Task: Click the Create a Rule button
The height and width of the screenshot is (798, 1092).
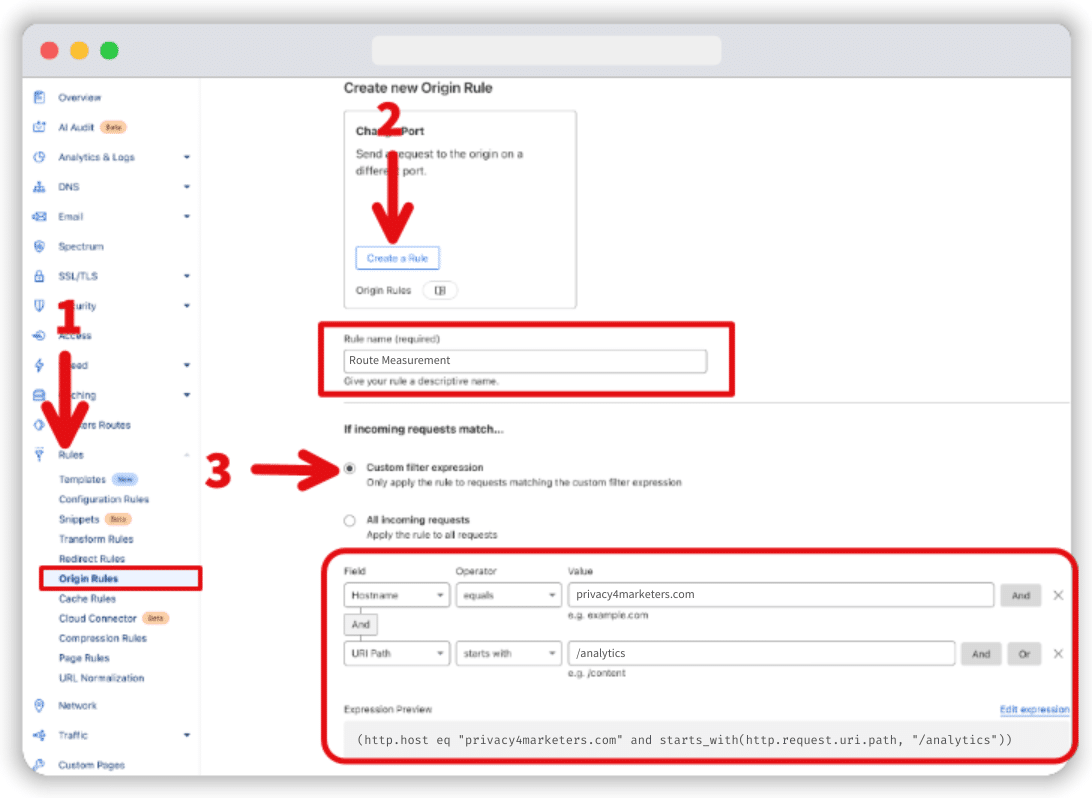Action: pos(398,257)
